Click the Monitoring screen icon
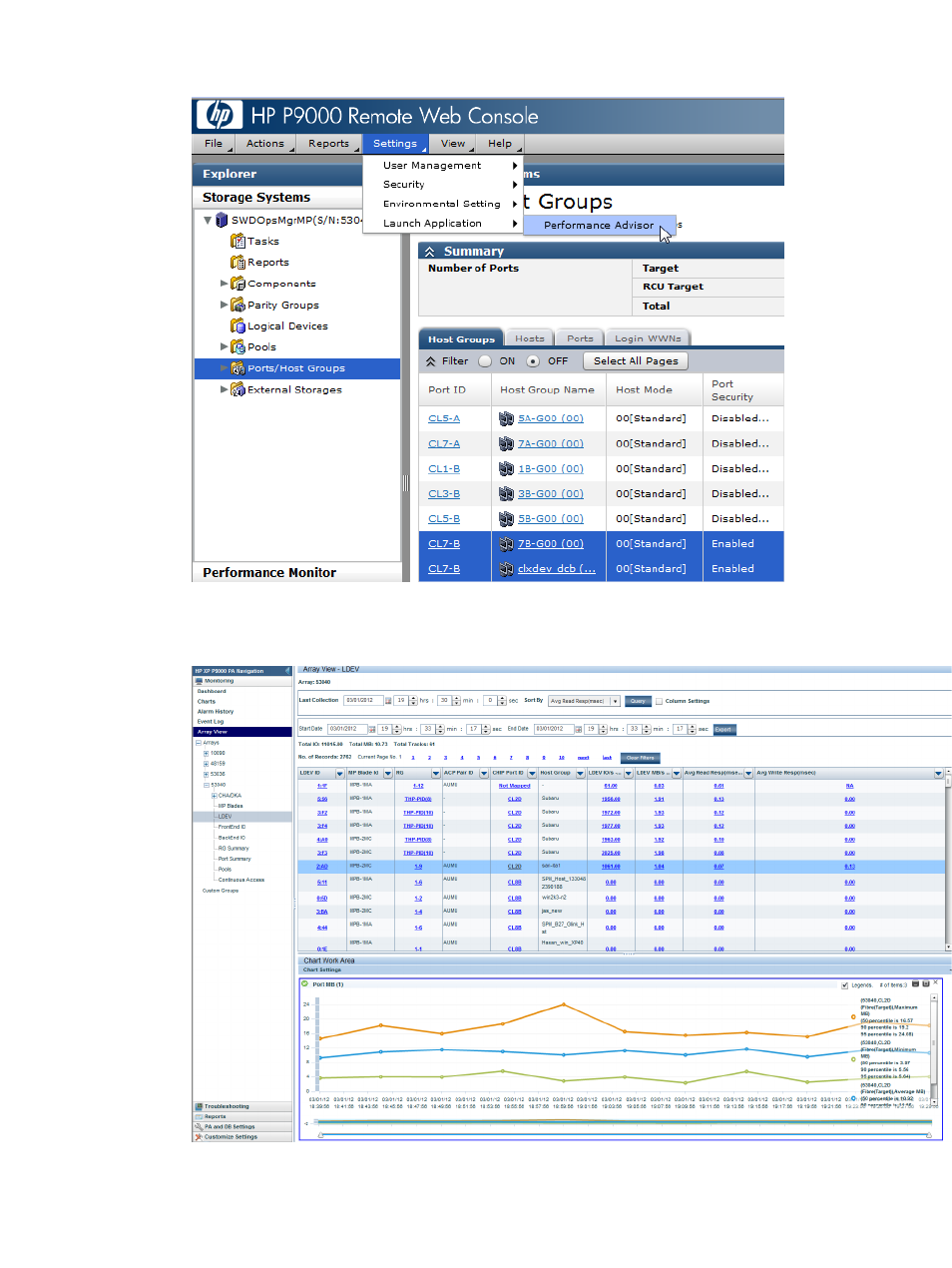The height and width of the screenshot is (1268, 952). coord(199,681)
